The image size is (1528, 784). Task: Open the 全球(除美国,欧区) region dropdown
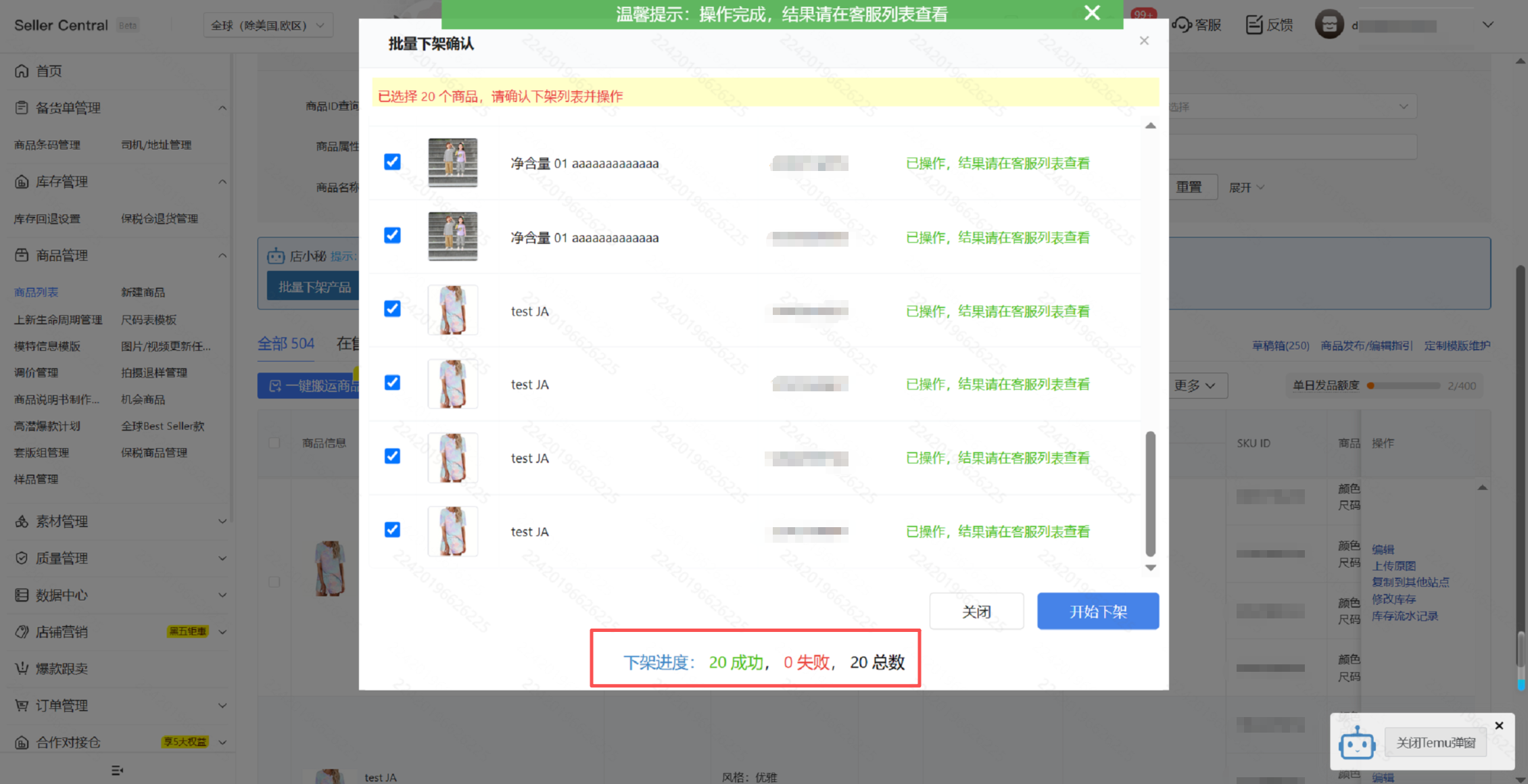point(268,26)
